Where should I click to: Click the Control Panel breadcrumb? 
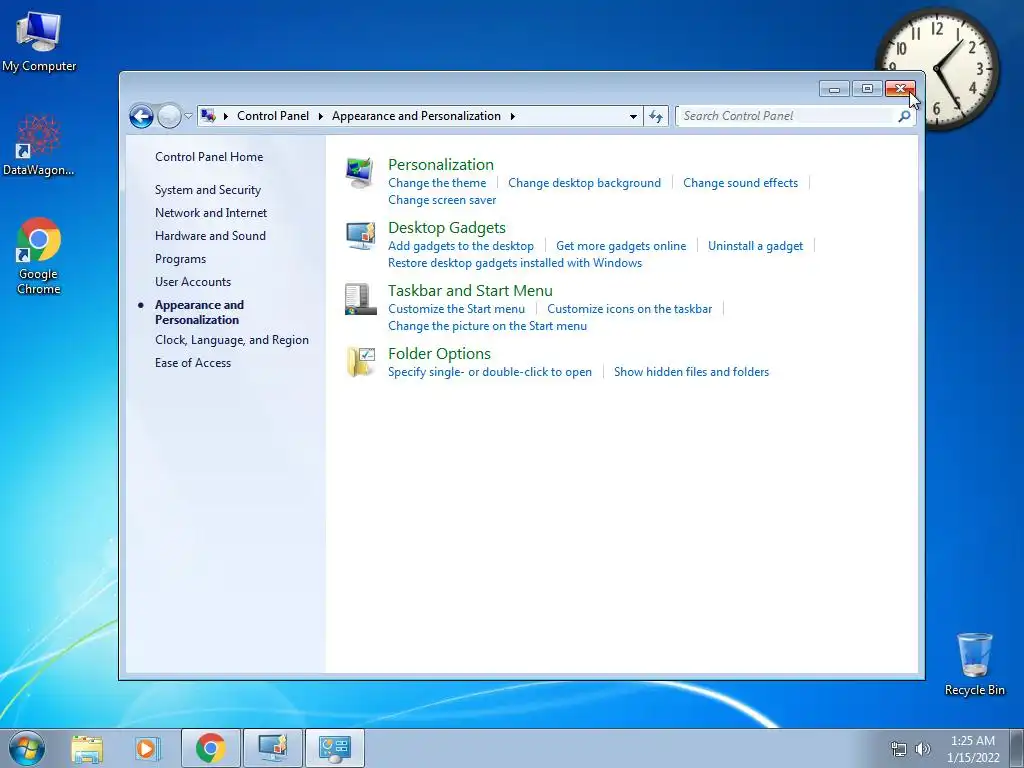(273, 116)
